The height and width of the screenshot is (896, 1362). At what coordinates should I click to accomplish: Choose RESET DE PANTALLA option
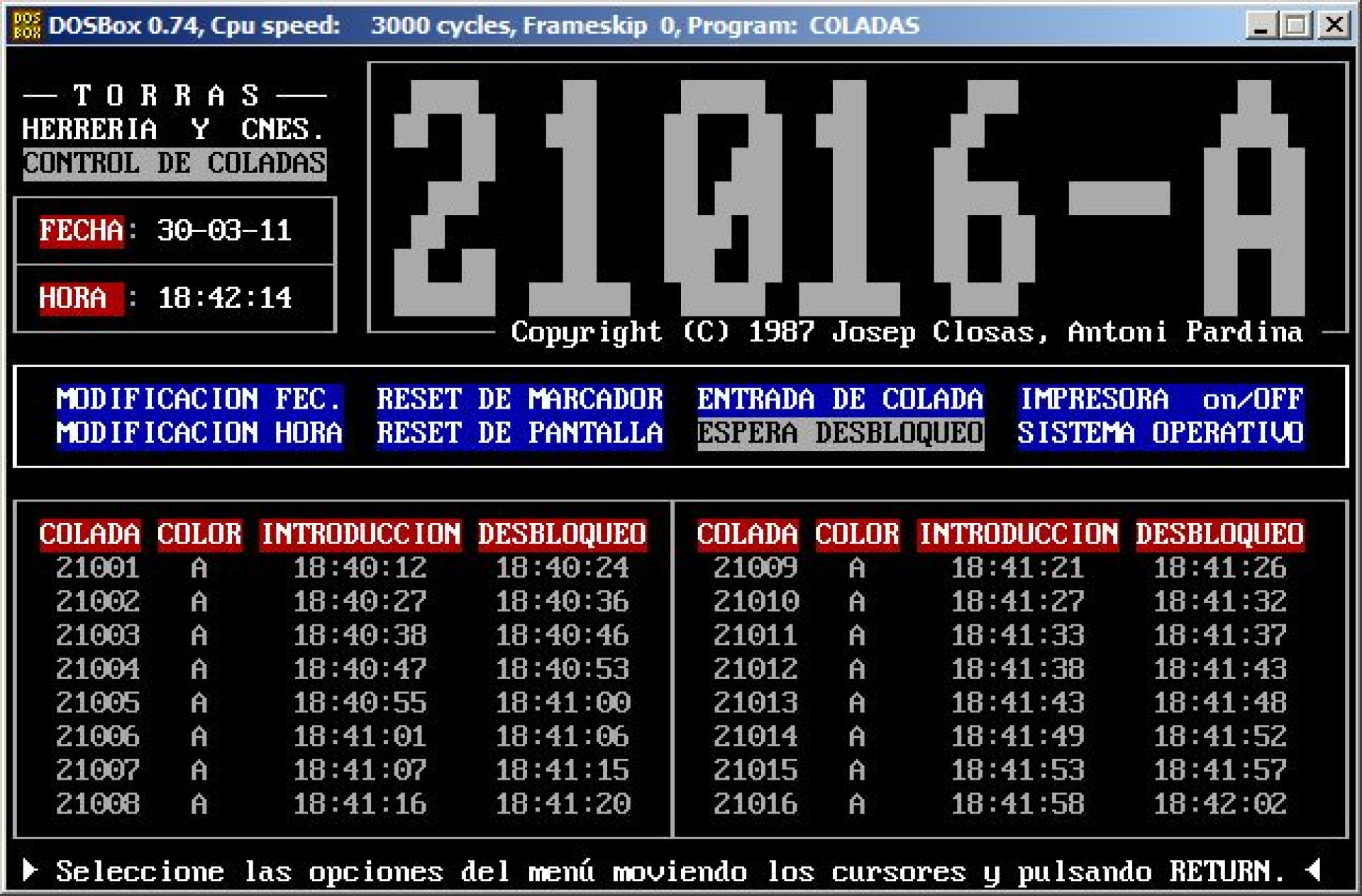point(519,433)
